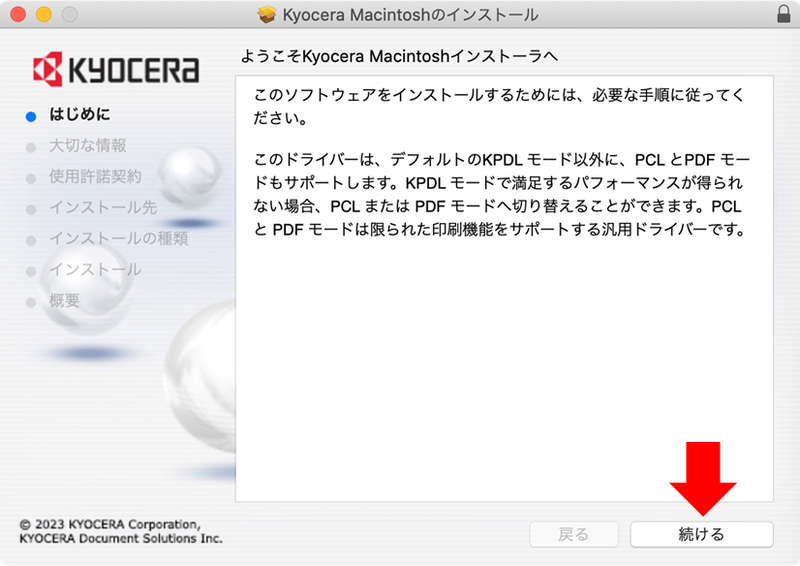Select the 概要 step in the sidebar

pyautogui.click(x=64, y=301)
